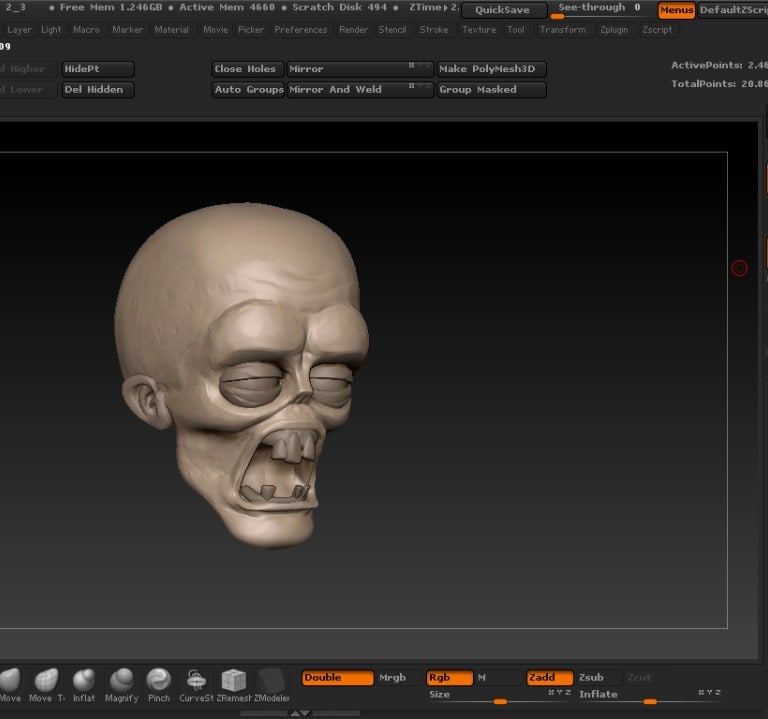Click the QuickSave button
Screen dimensions: 768x719
click(x=503, y=10)
